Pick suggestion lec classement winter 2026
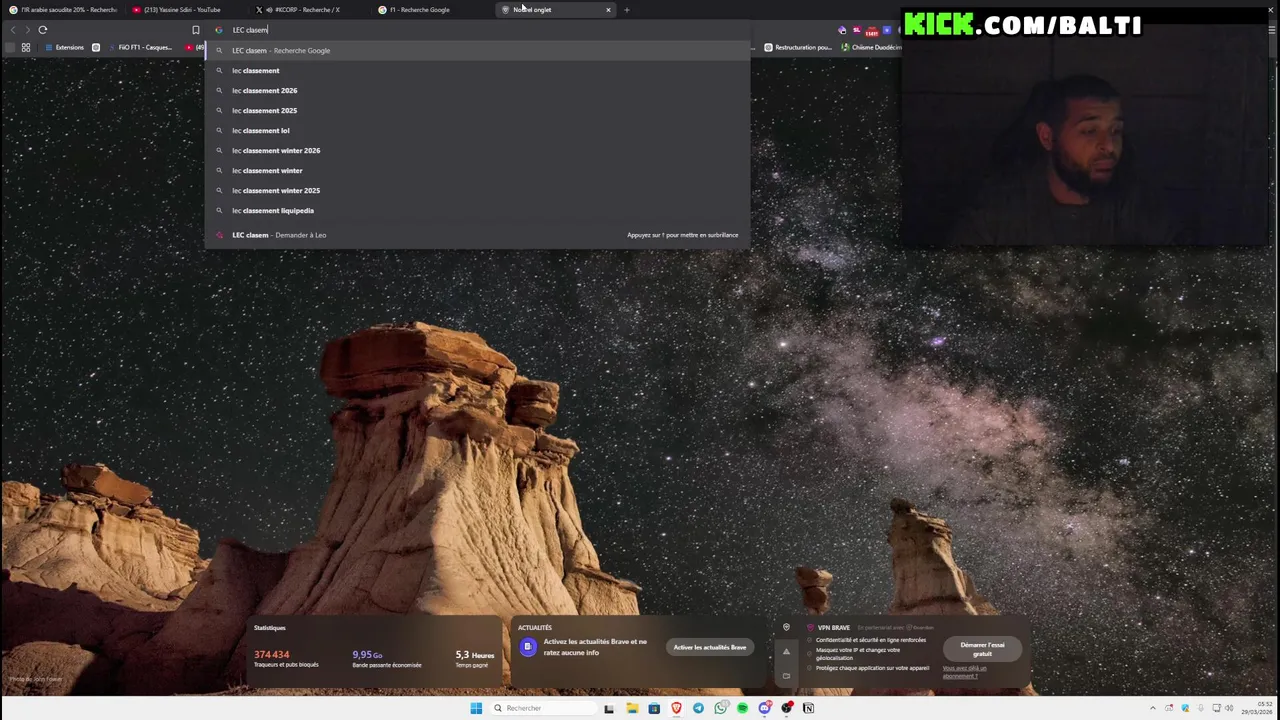 (x=477, y=150)
